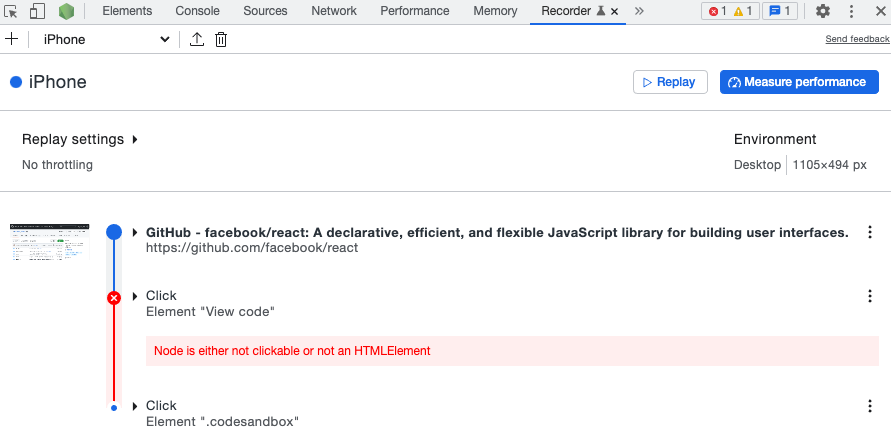Click the Element "View code" description
Screen dimensions: 891x445
pyautogui.click(x=210, y=311)
